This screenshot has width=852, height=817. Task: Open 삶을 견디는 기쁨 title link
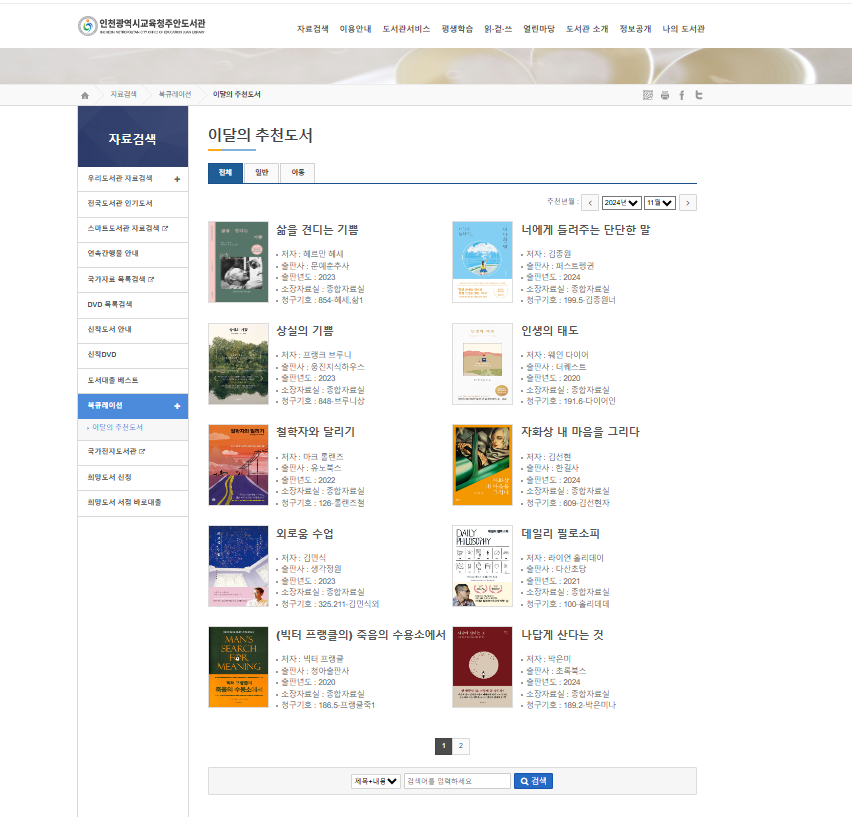(x=317, y=230)
